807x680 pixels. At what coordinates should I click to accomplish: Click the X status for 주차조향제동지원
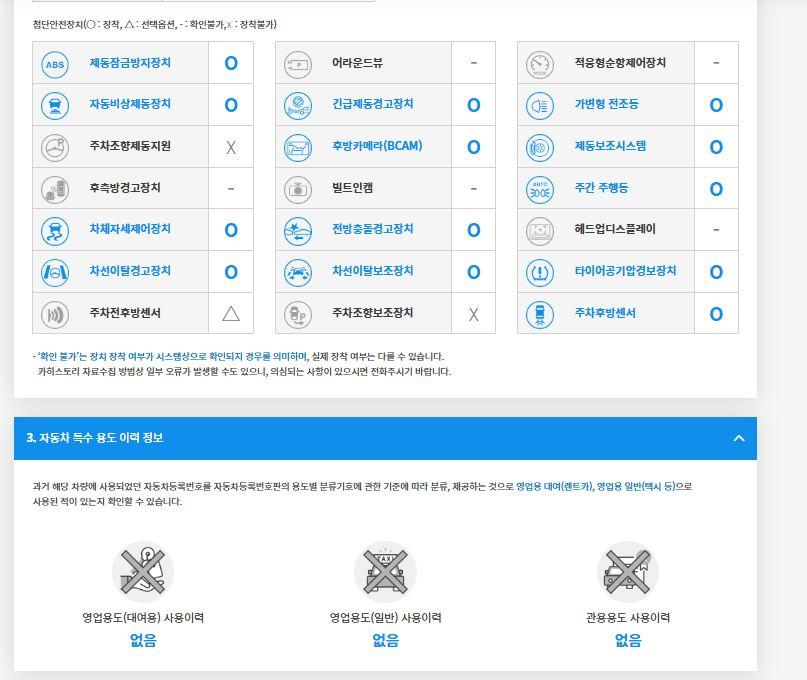pyautogui.click(x=231, y=147)
